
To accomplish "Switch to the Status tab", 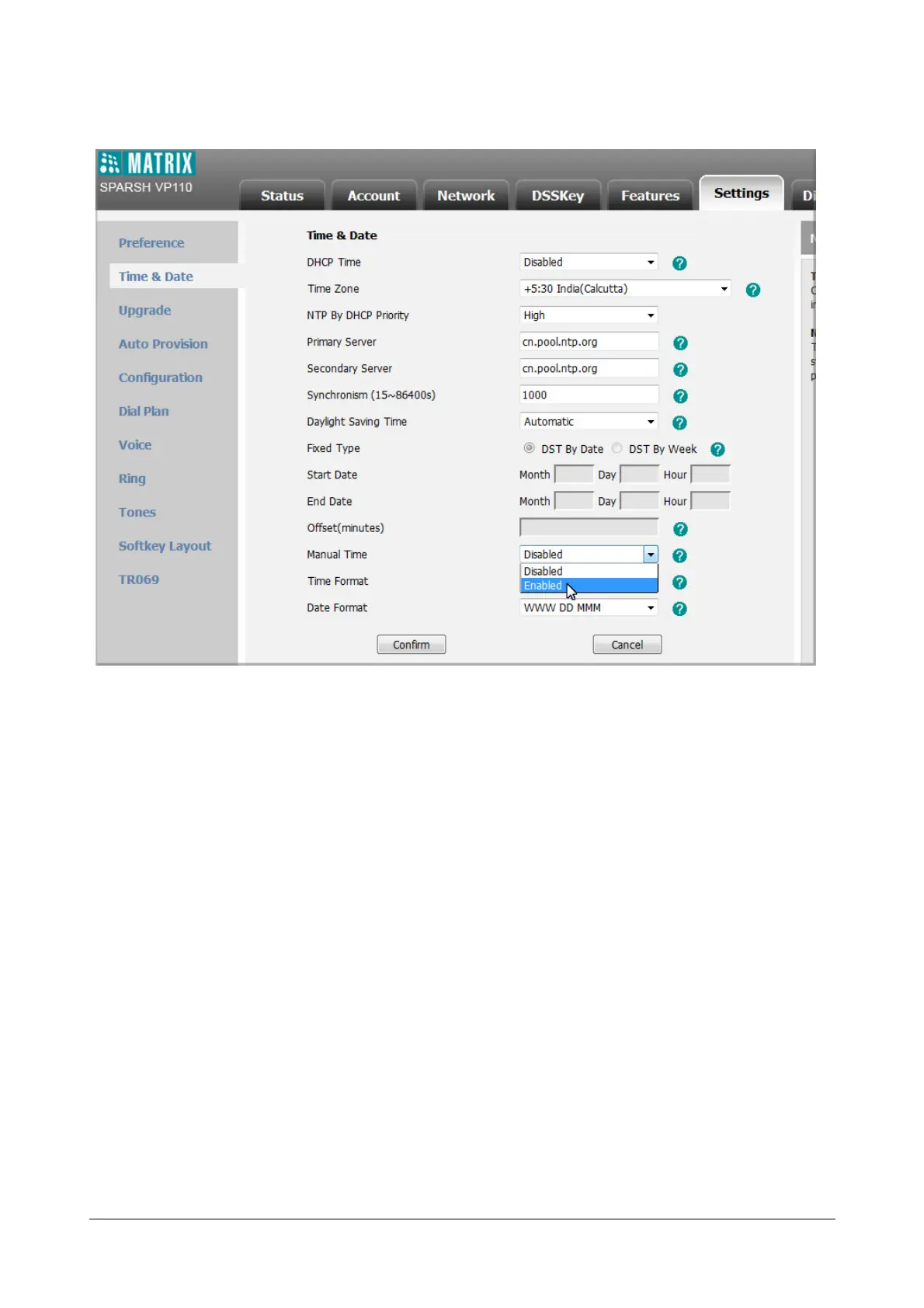I will tap(282, 196).
